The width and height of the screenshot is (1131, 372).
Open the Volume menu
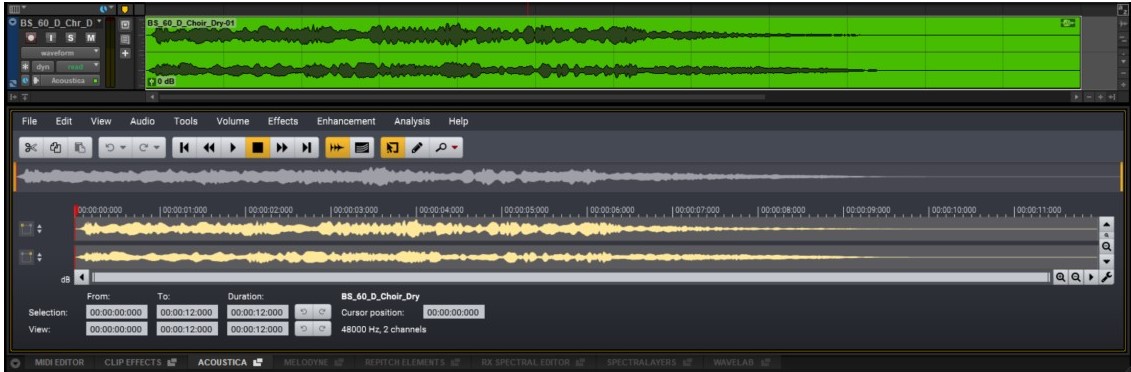click(232, 121)
